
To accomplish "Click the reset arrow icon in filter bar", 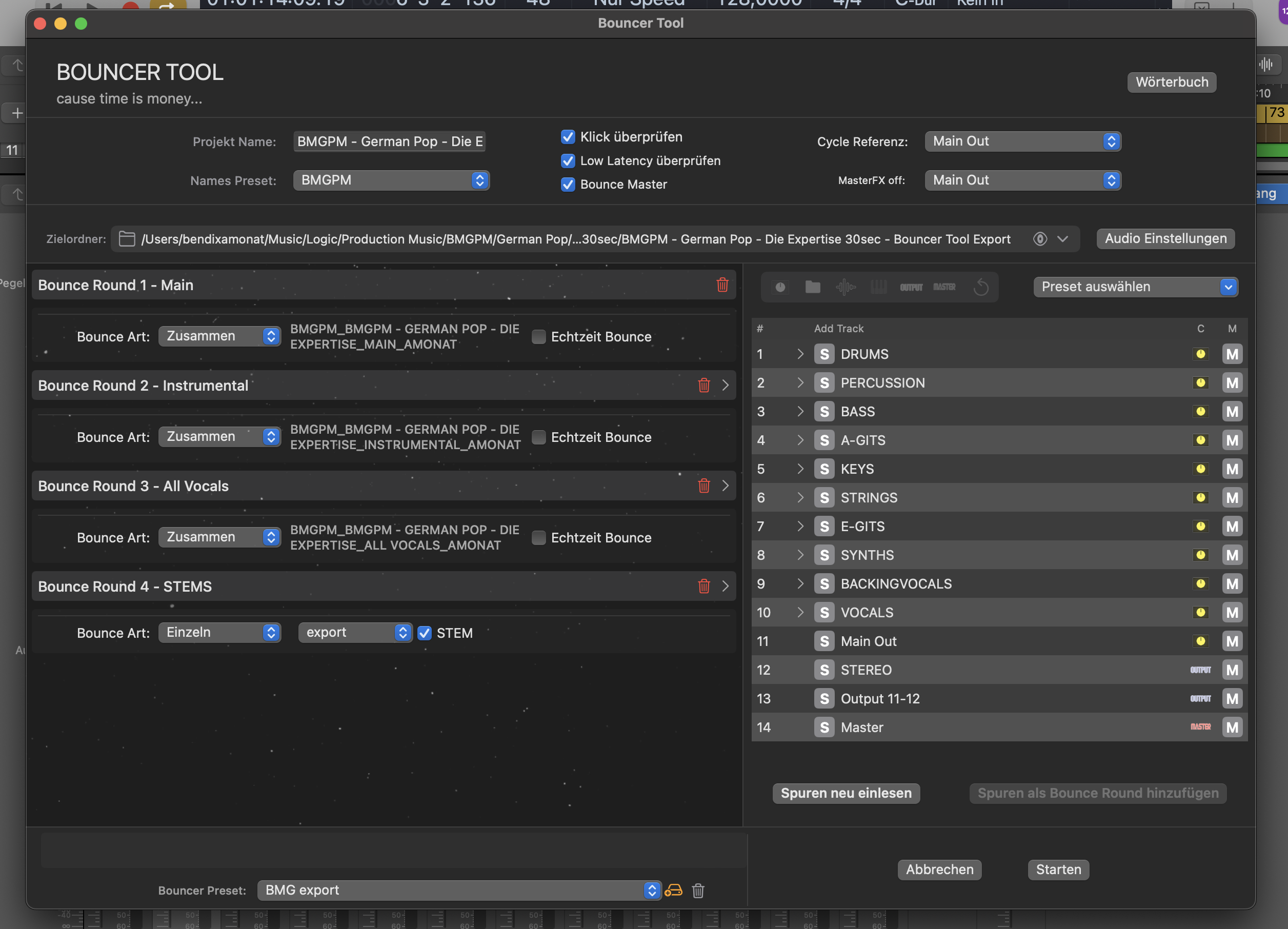I will coord(981,287).
